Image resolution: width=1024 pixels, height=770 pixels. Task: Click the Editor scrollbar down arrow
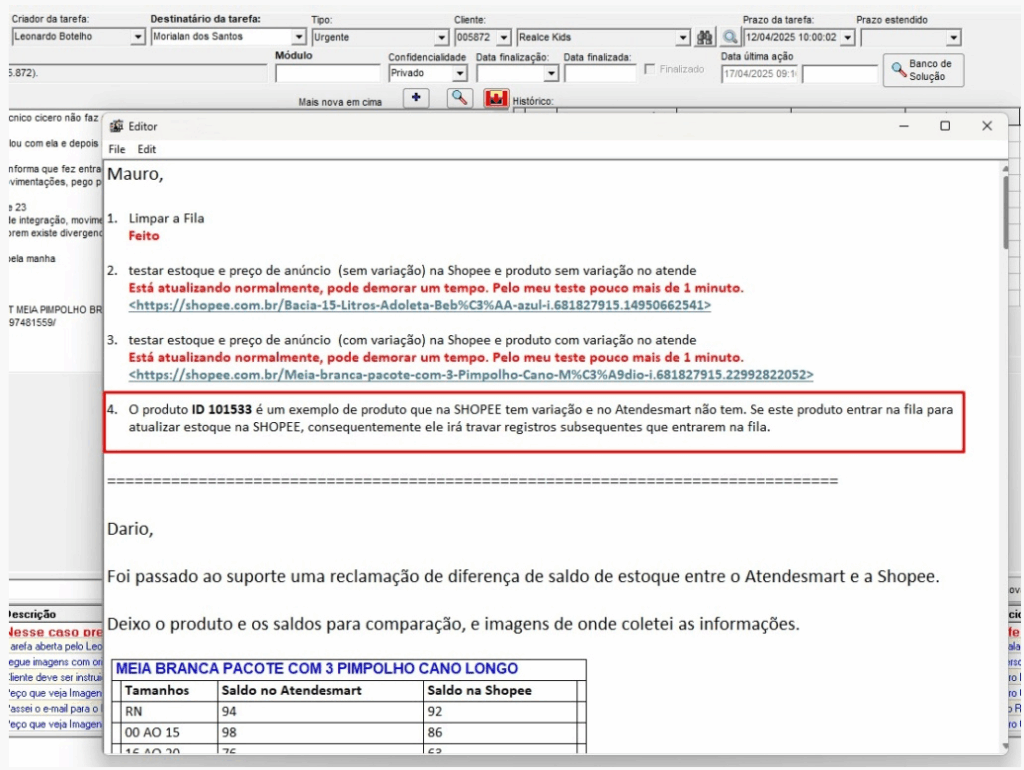coord(1005,745)
